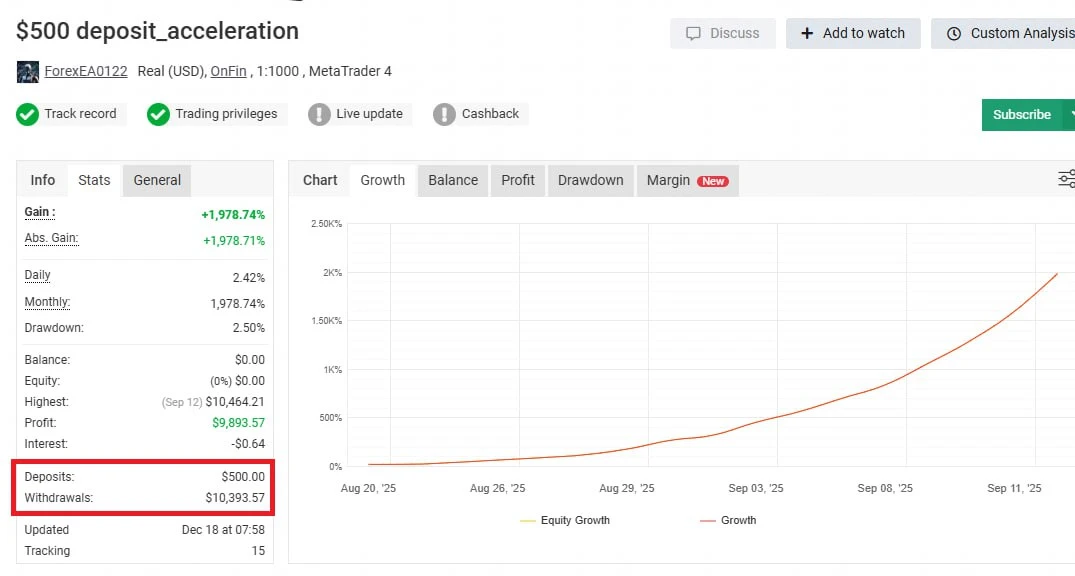This screenshot has width=1075, height=576.
Task: Open the General tab
Action: 157,180
